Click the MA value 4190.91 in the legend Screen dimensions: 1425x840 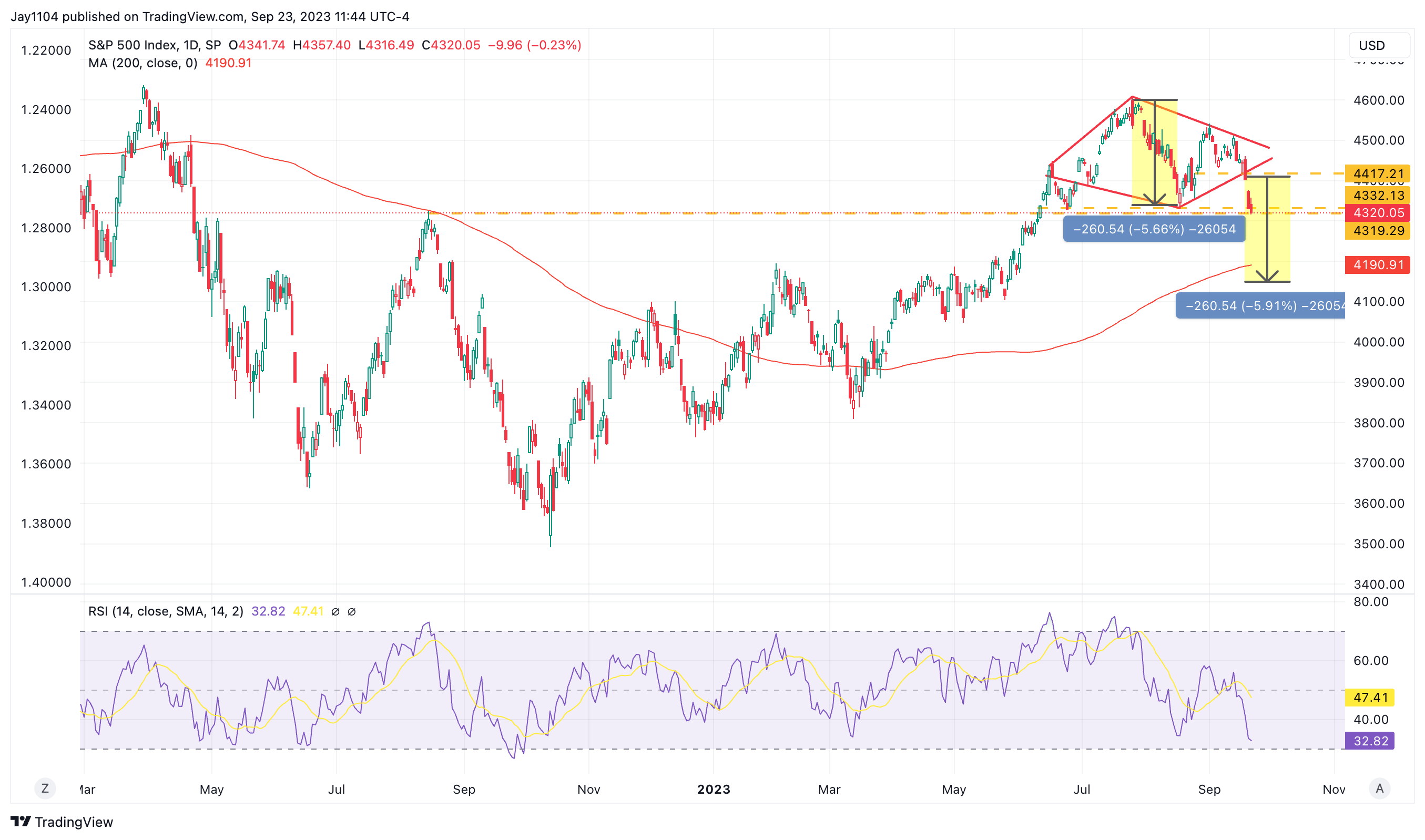tap(228, 63)
